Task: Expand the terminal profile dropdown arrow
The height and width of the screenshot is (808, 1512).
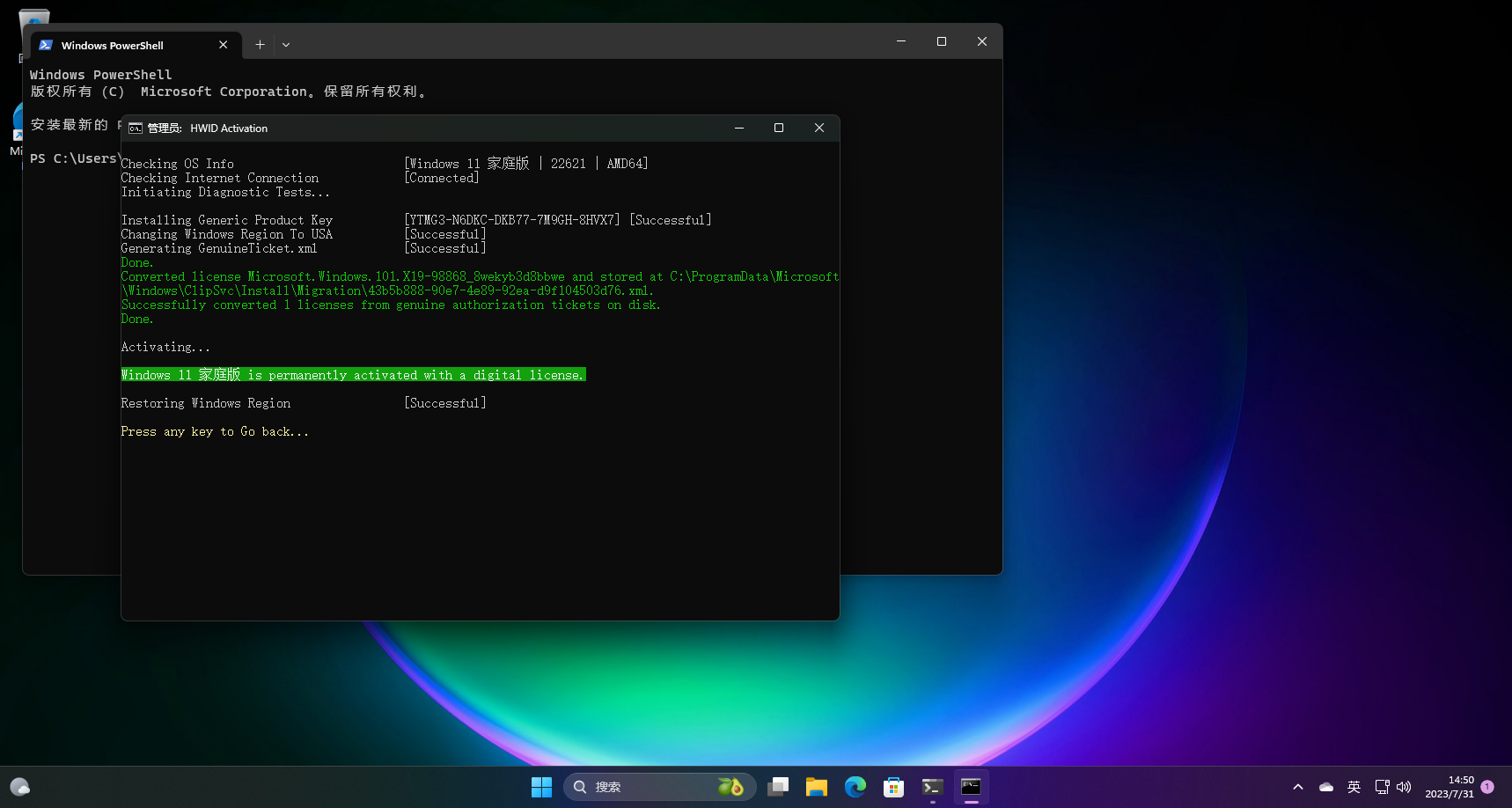Action: [286, 45]
